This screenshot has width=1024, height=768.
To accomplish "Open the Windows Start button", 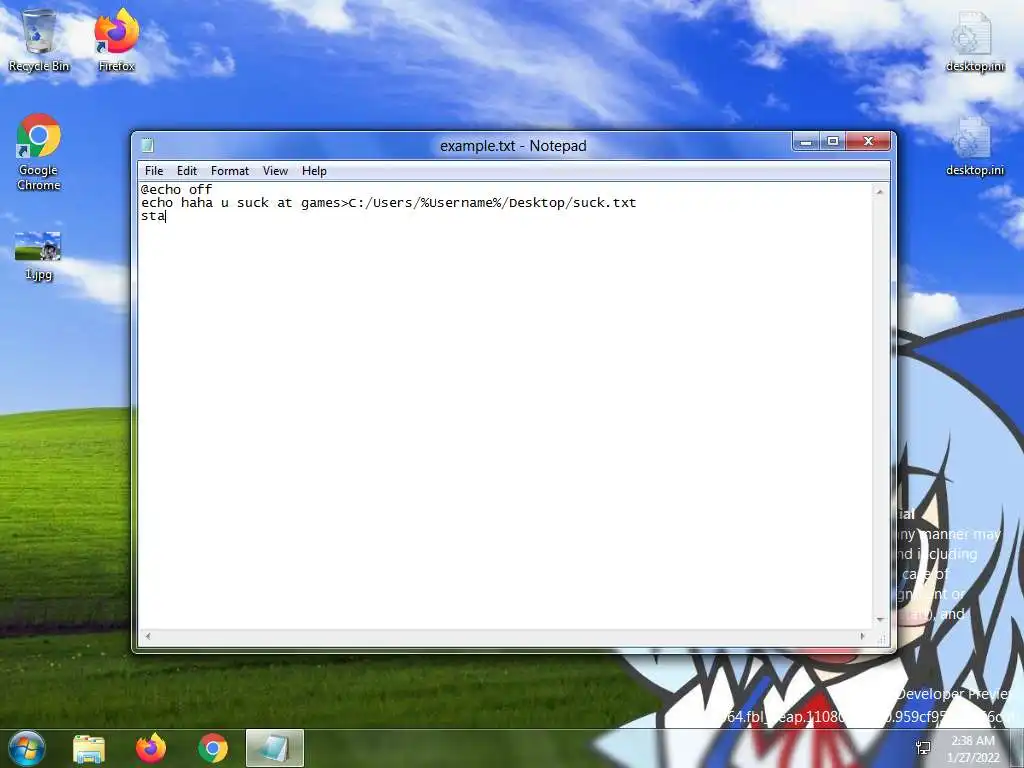I will pos(27,748).
